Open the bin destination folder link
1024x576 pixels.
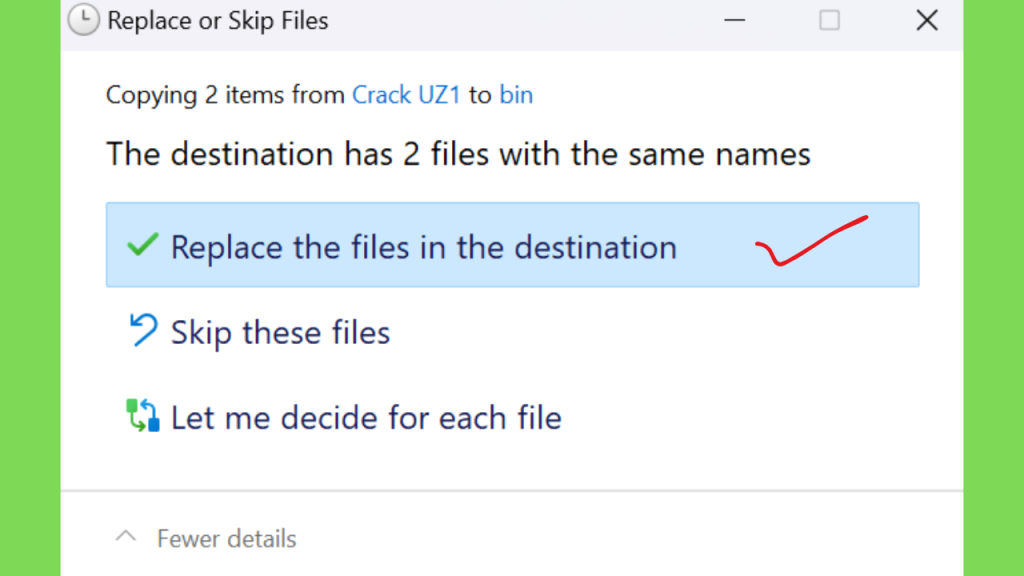coord(516,95)
